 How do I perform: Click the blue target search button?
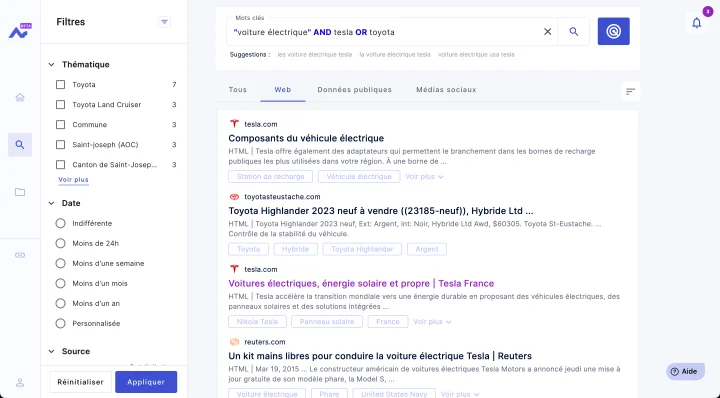pyautogui.click(x=613, y=31)
